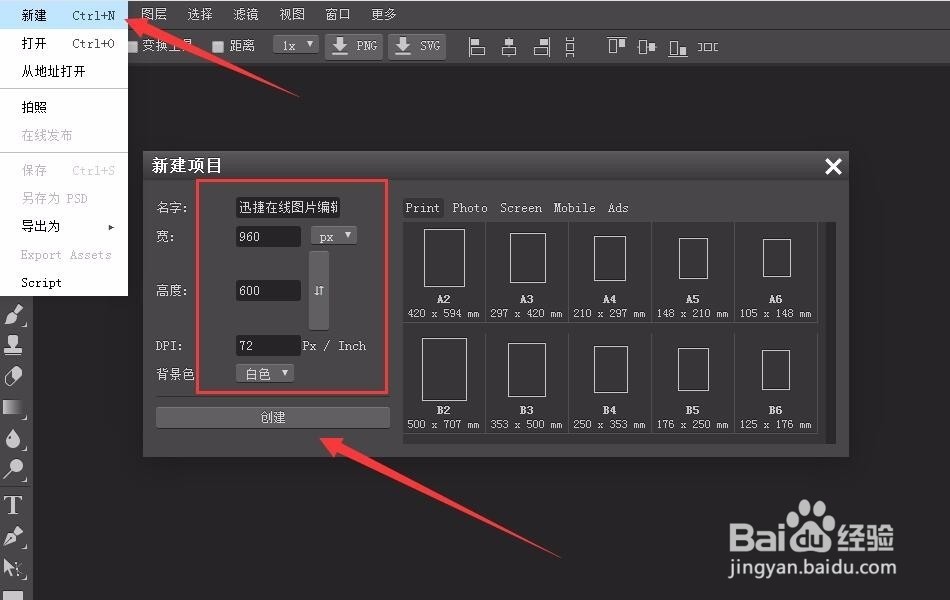Export quickly as PNG

point(354,47)
